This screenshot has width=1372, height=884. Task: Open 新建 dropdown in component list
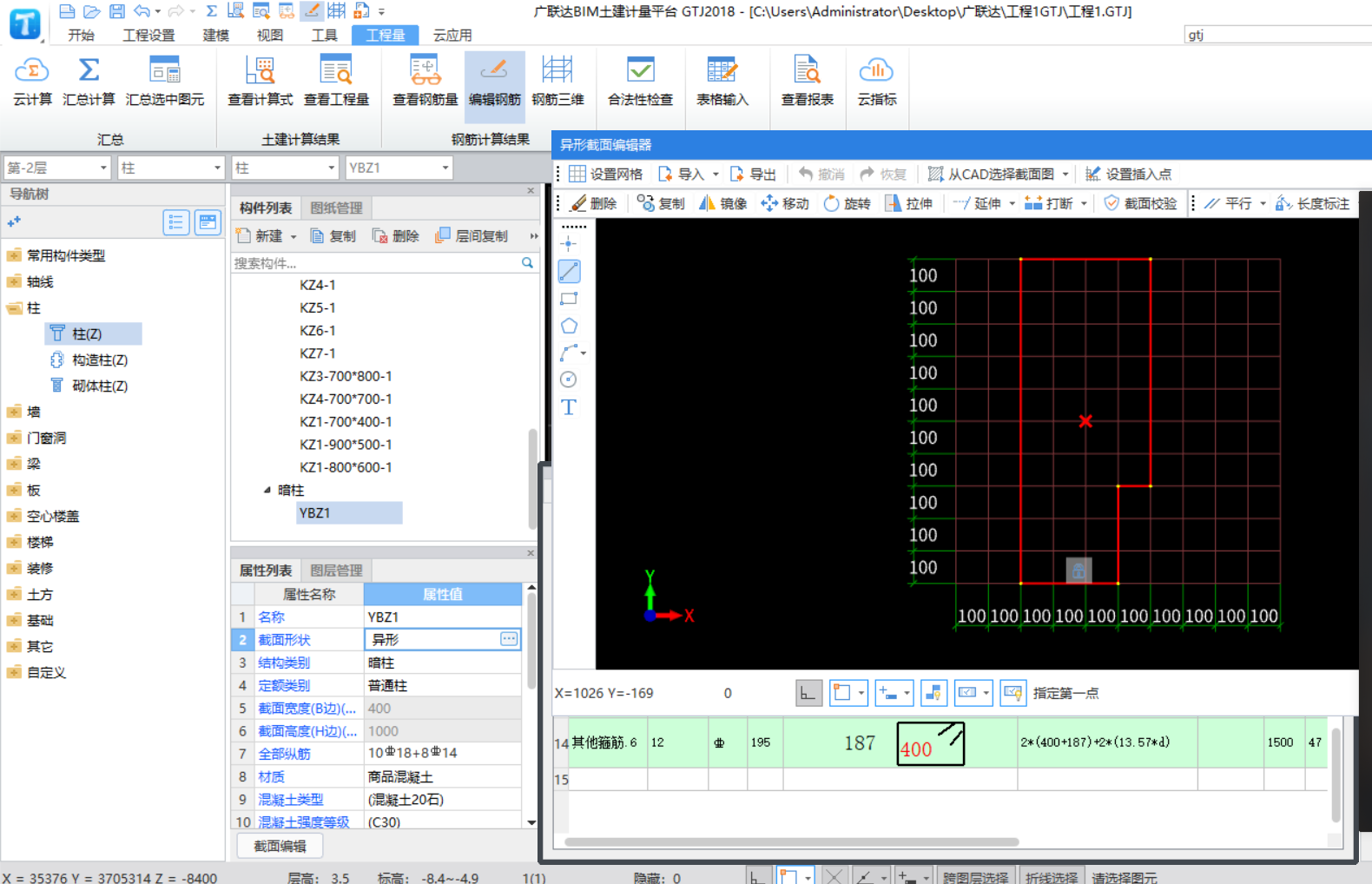pos(294,236)
